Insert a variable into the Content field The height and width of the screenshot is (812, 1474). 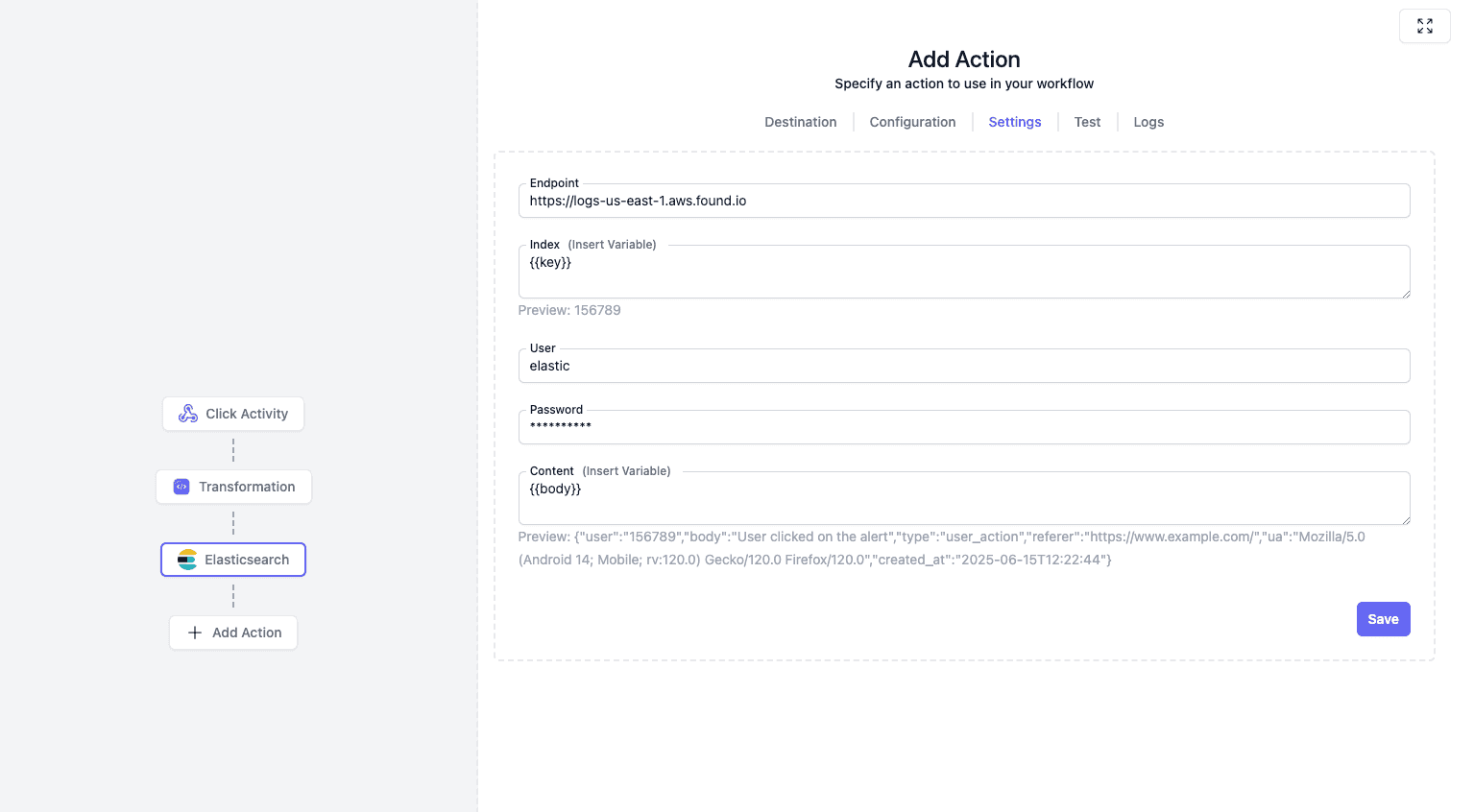(x=626, y=471)
